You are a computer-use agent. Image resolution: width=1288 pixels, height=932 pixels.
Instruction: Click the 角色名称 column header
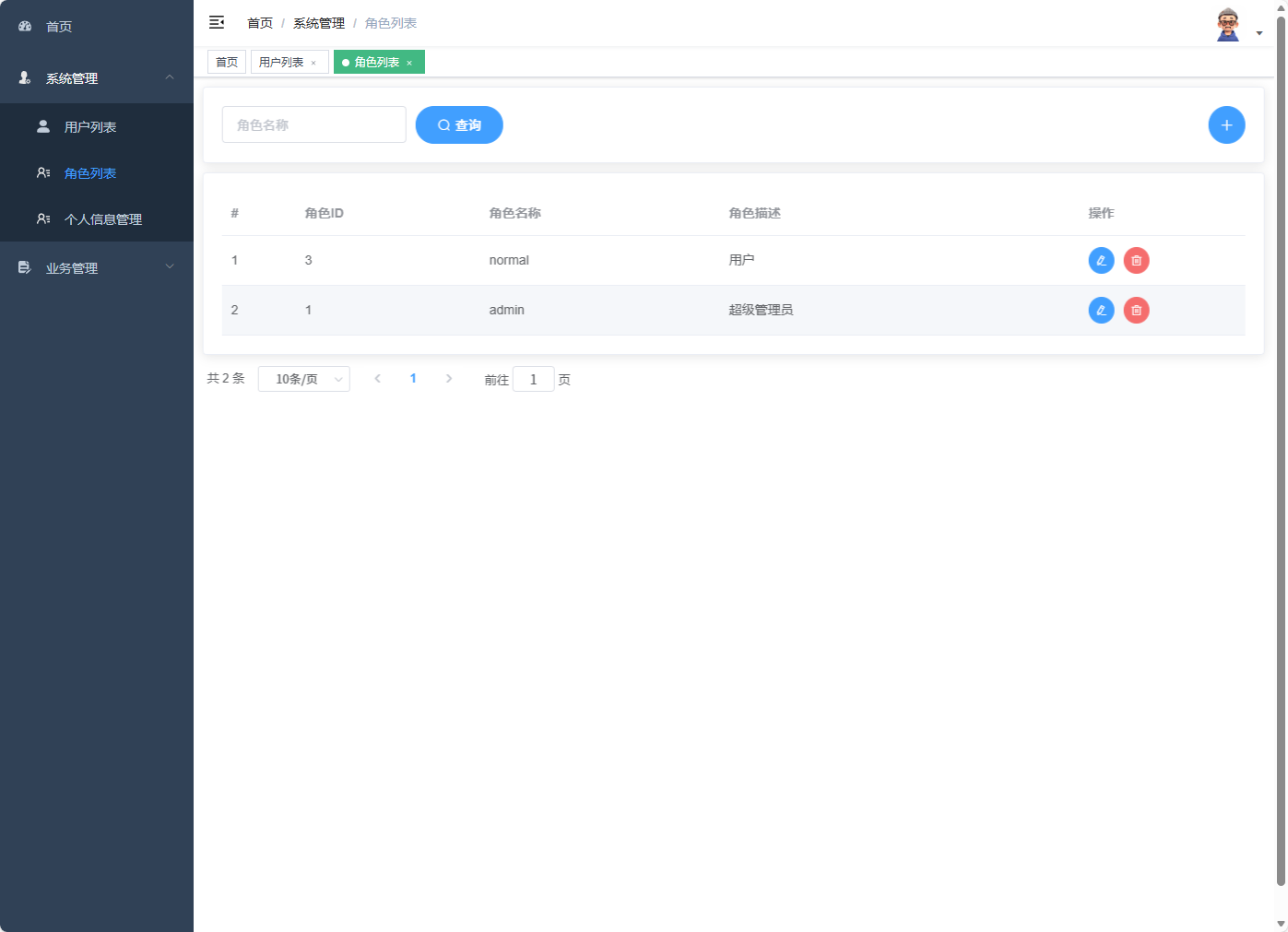[x=515, y=213]
